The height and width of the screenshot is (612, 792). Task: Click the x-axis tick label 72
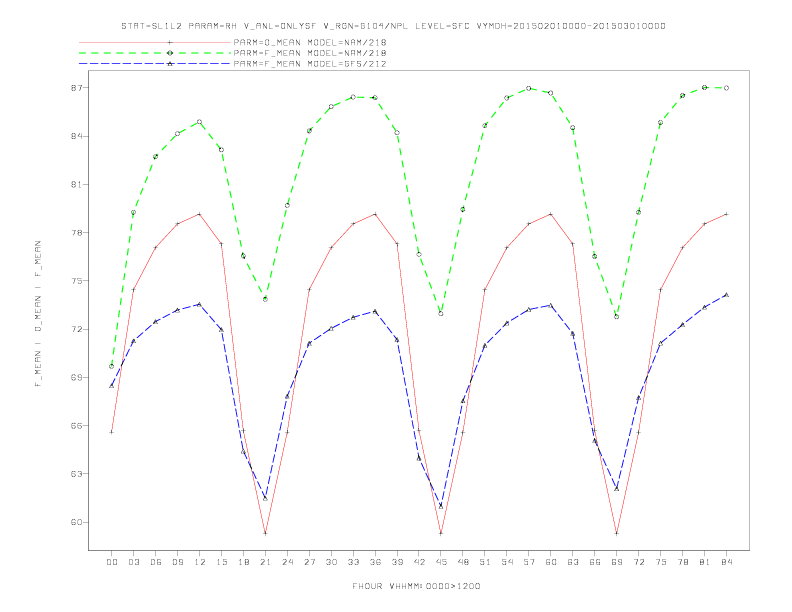point(638,562)
